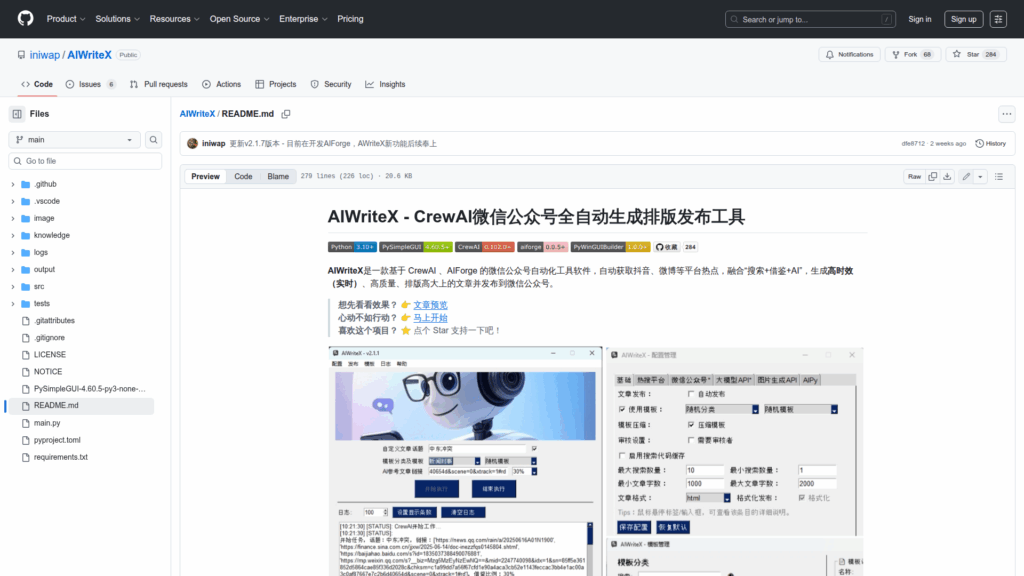Copy raw file contents icon
The height and width of the screenshot is (576, 1024).
click(933, 176)
